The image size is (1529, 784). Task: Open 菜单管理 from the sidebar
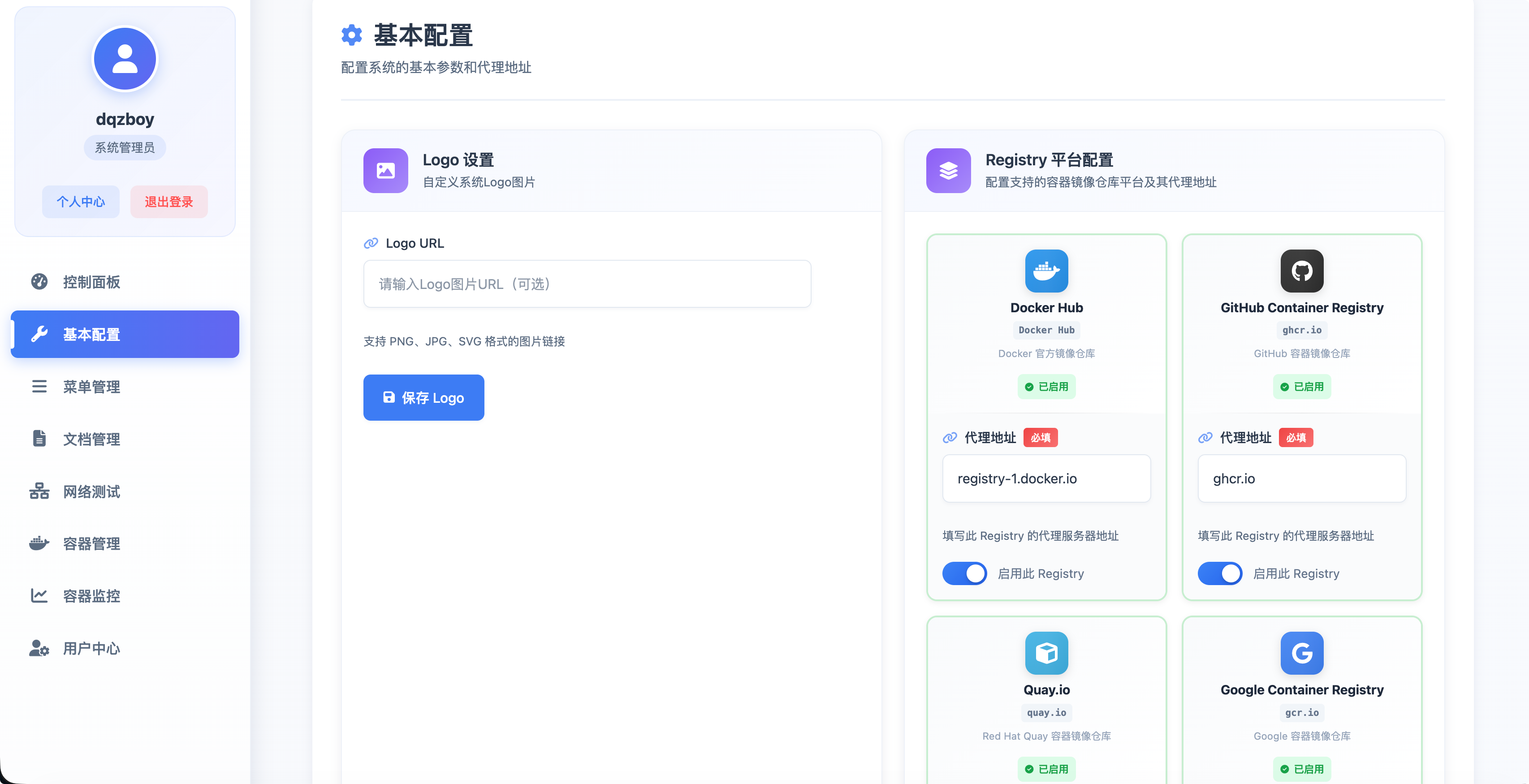(x=91, y=387)
